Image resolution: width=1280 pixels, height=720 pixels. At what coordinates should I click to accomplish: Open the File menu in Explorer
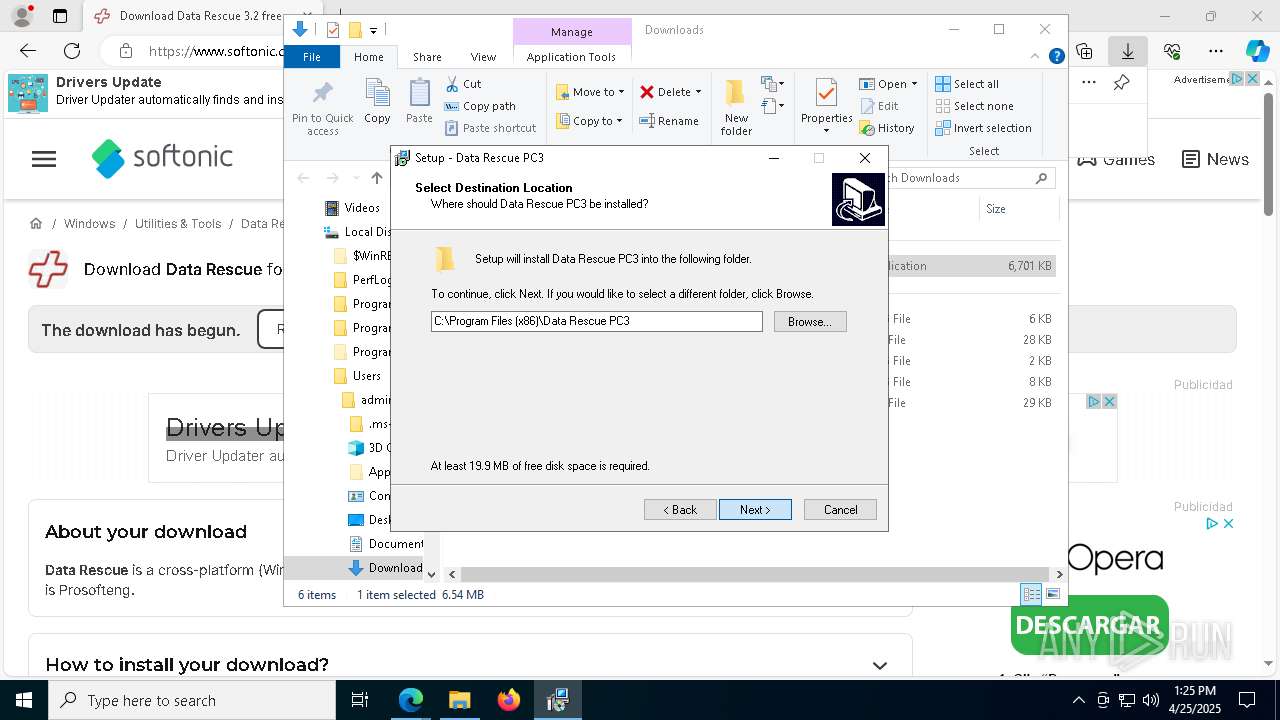[312, 57]
